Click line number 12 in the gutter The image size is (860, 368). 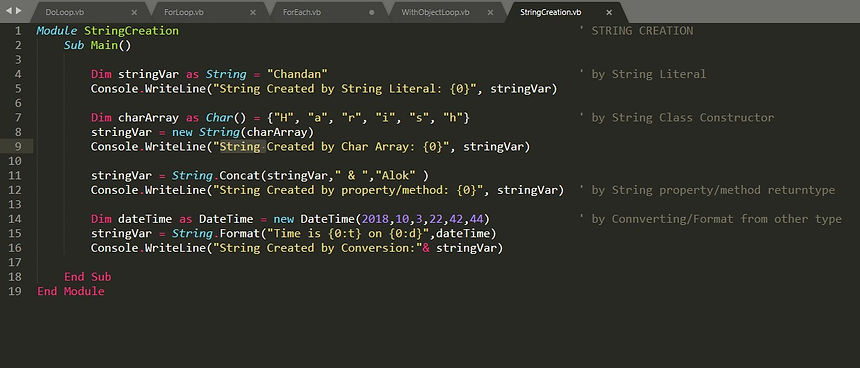(x=15, y=190)
